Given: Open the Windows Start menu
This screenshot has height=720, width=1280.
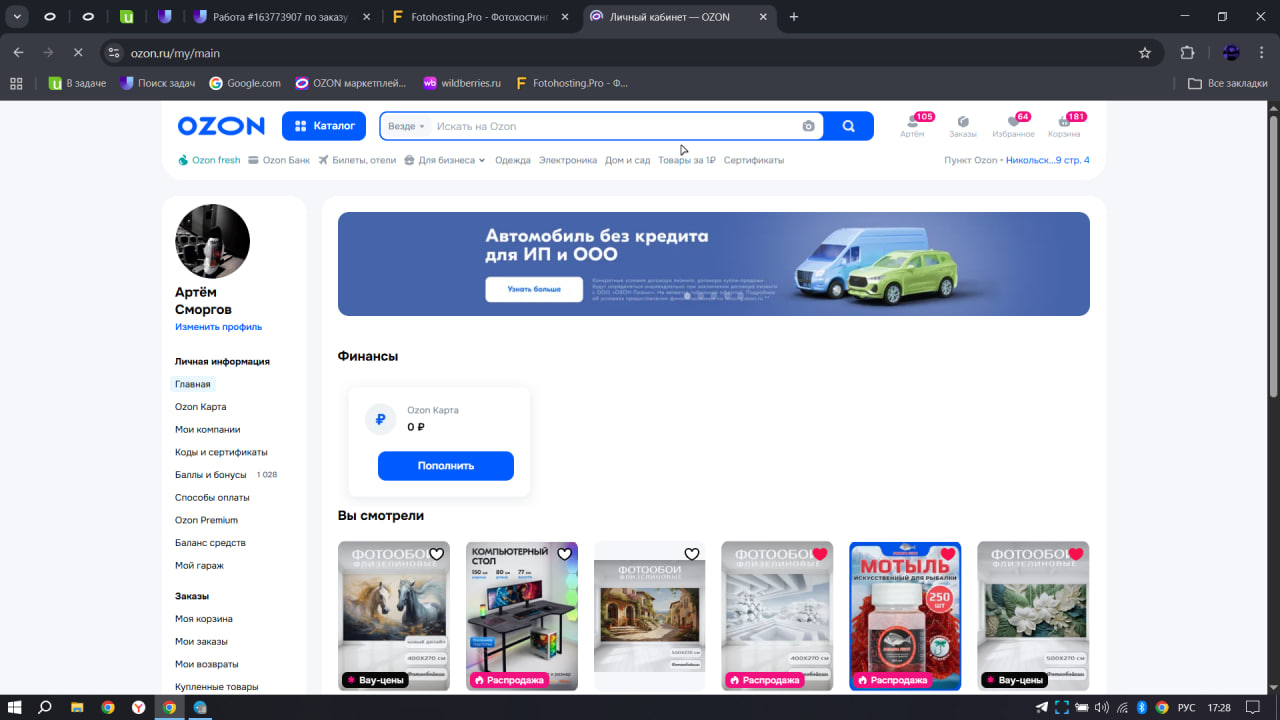Looking at the screenshot, I should pyautogui.click(x=16, y=707).
